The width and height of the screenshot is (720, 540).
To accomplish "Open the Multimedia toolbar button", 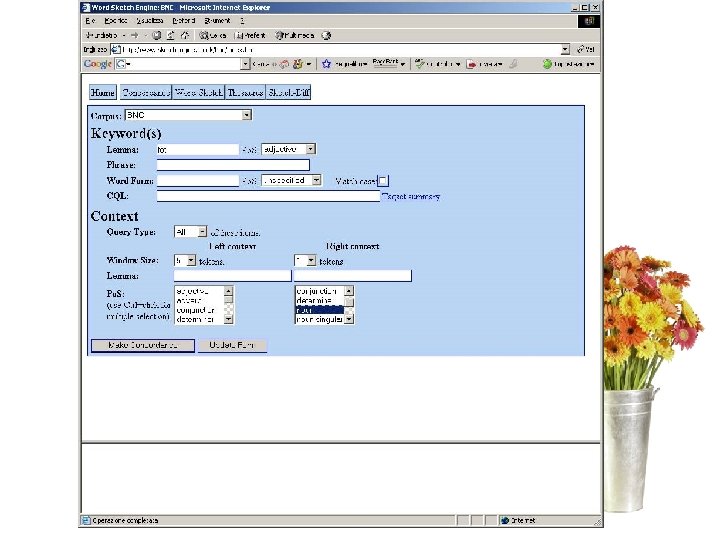I will click(x=294, y=35).
